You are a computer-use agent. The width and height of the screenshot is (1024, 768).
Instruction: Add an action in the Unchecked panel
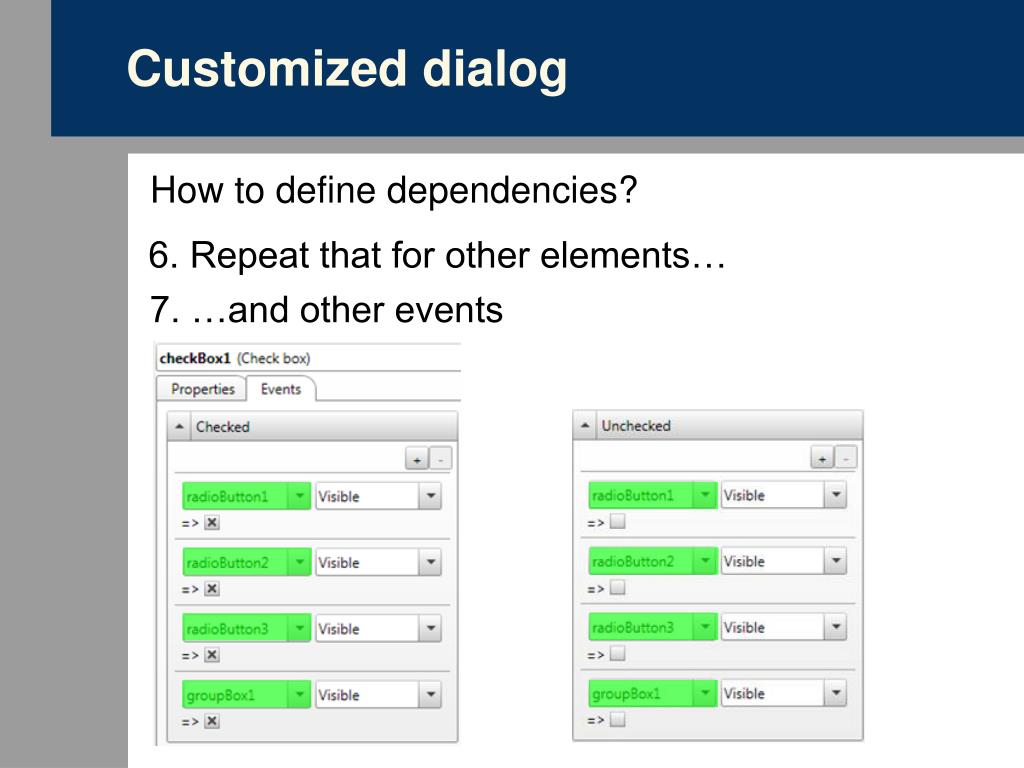(822, 458)
